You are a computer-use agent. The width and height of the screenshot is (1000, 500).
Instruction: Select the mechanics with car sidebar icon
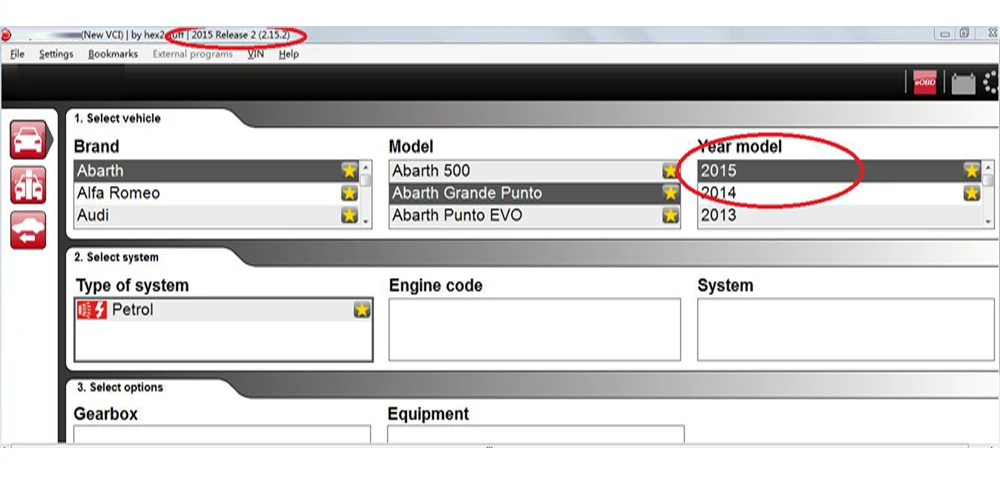coord(28,185)
